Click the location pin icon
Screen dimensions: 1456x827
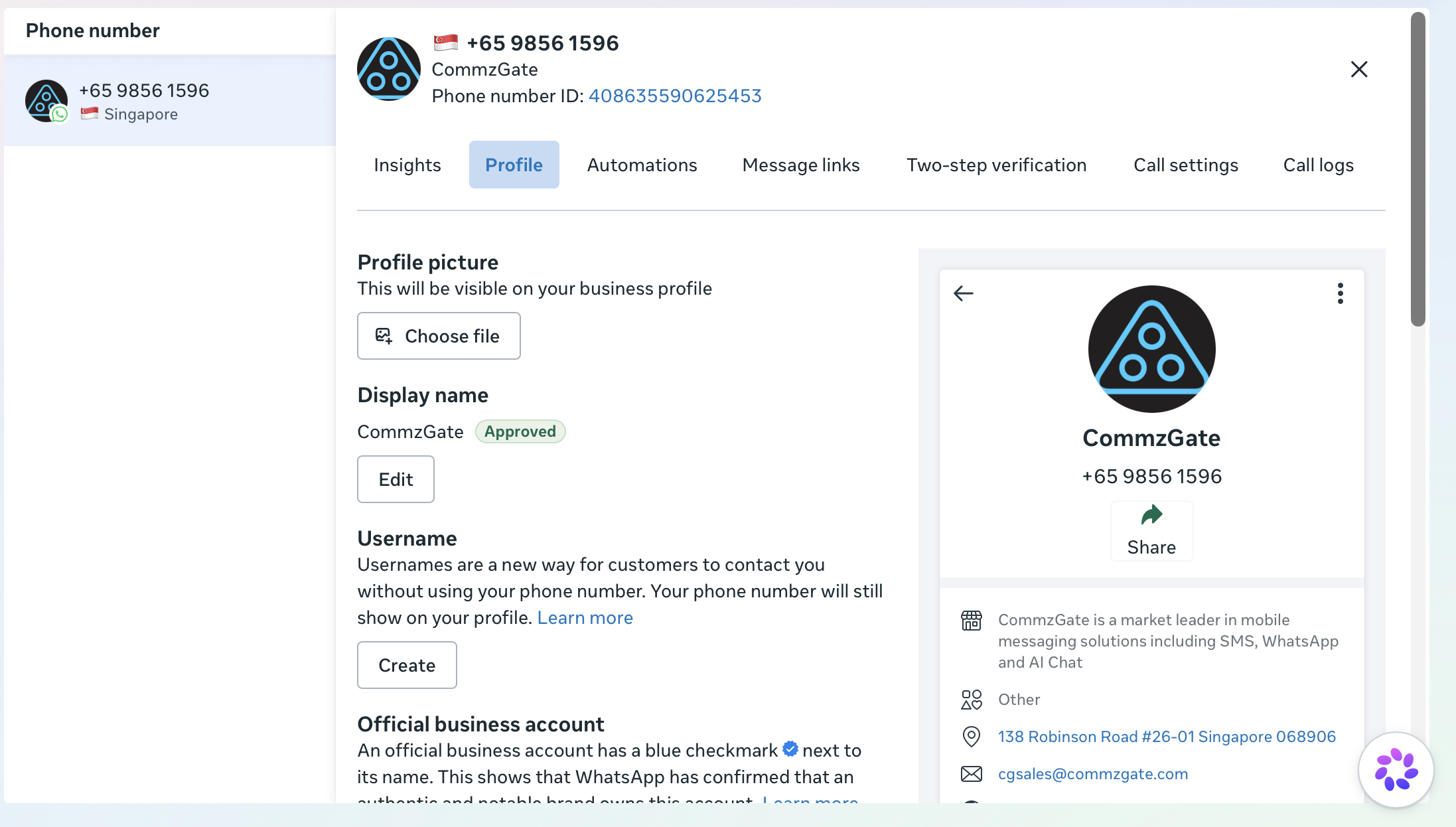[971, 737]
